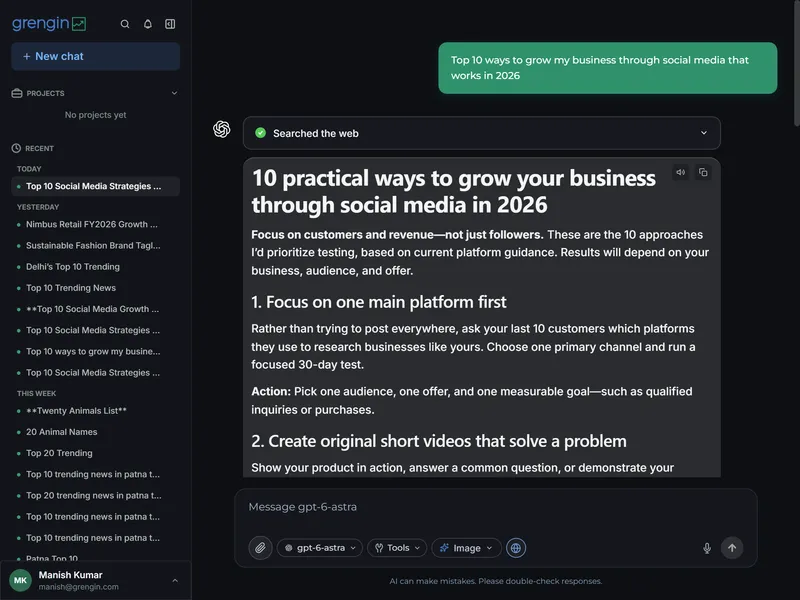This screenshot has height=600, width=800.
Task: Open **Twenty Animals List** chat
Action: 95,411
